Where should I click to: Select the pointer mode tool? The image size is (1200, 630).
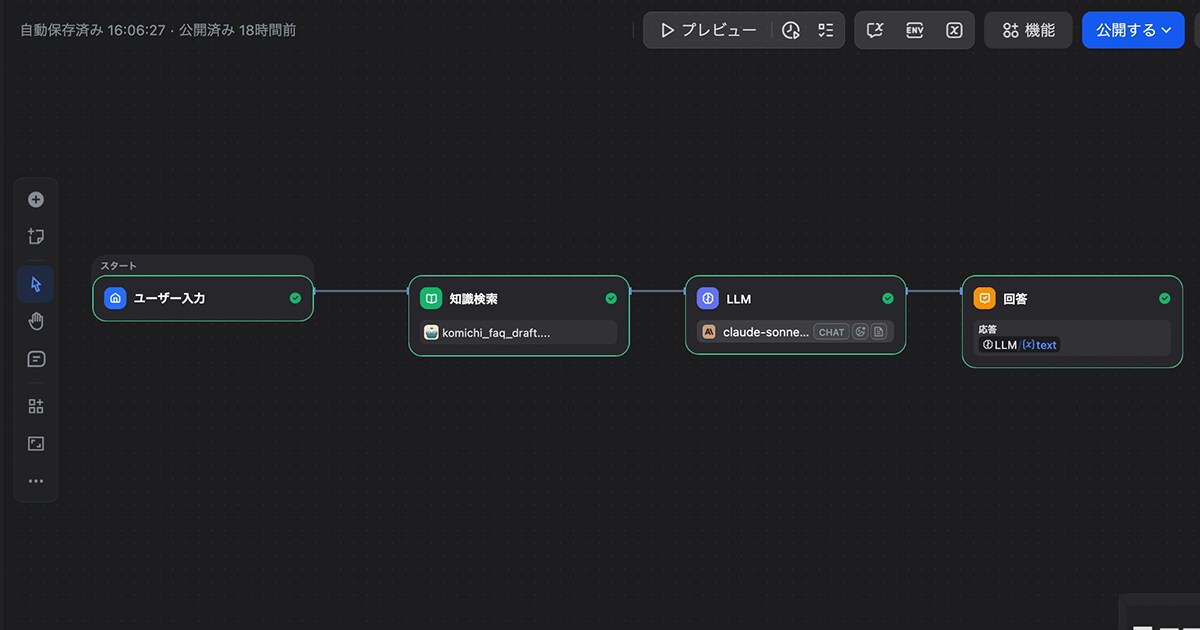[x=36, y=284]
